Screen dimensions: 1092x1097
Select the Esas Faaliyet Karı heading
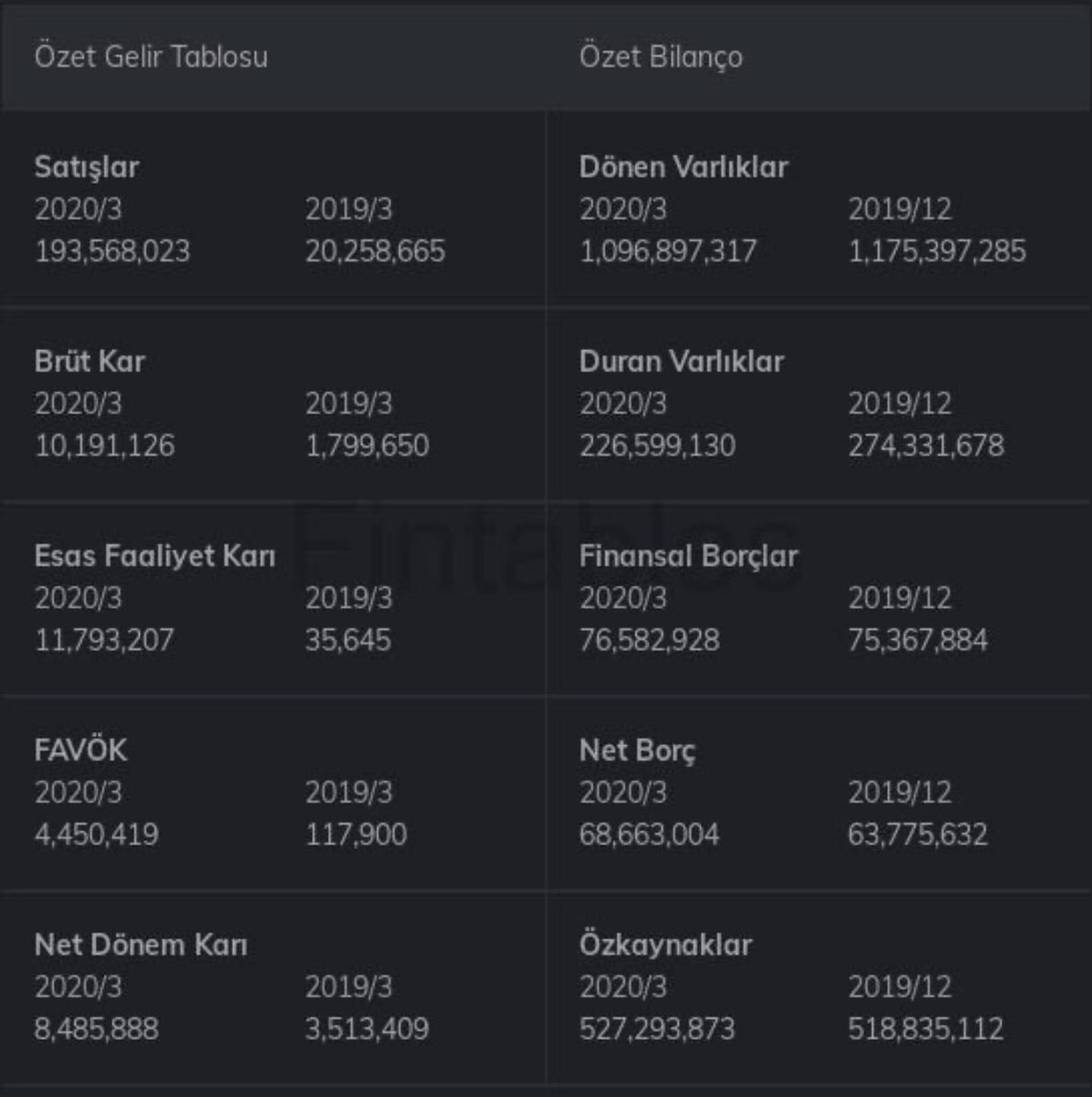pos(154,556)
